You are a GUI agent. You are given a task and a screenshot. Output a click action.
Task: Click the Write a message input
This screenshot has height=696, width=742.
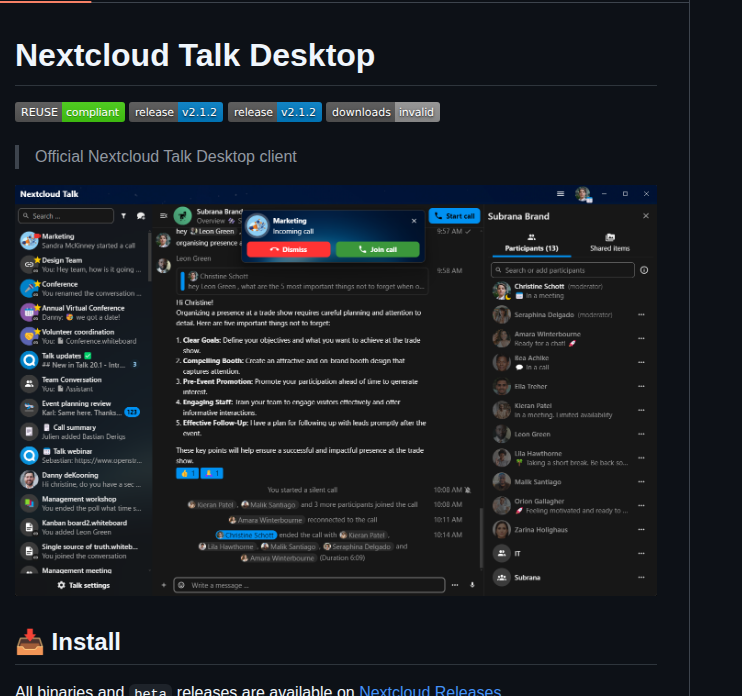(309, 585)
